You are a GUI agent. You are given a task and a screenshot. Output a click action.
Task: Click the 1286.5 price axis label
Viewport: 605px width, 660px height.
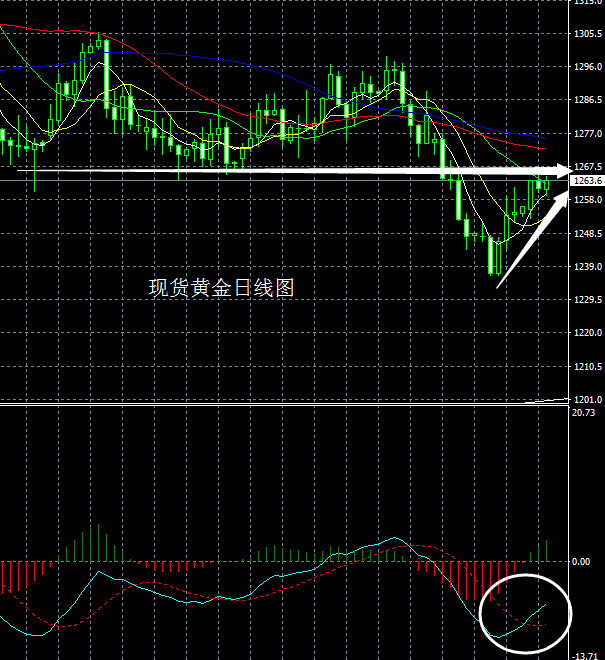coord(588,100)
